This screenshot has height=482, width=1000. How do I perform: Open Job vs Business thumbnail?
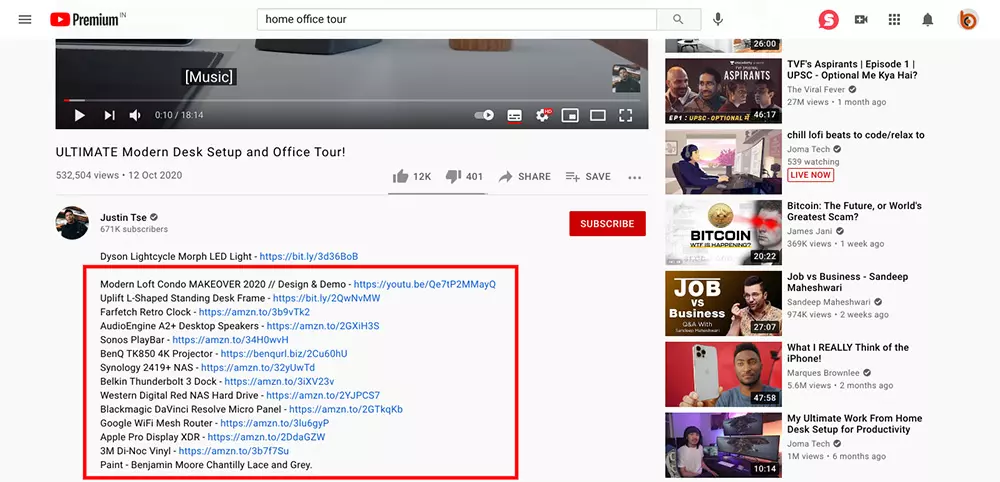pyautogui.click(x=723, y=303)
